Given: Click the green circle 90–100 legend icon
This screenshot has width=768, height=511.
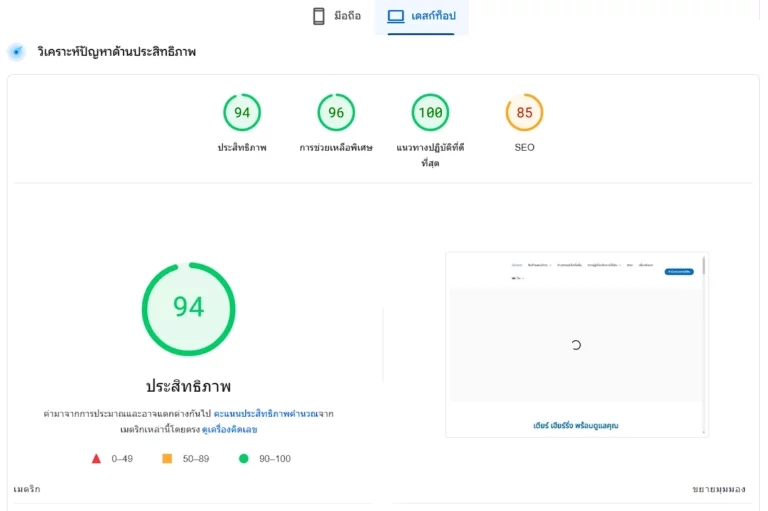Looking at the screenshot, I should click(243, 459).
